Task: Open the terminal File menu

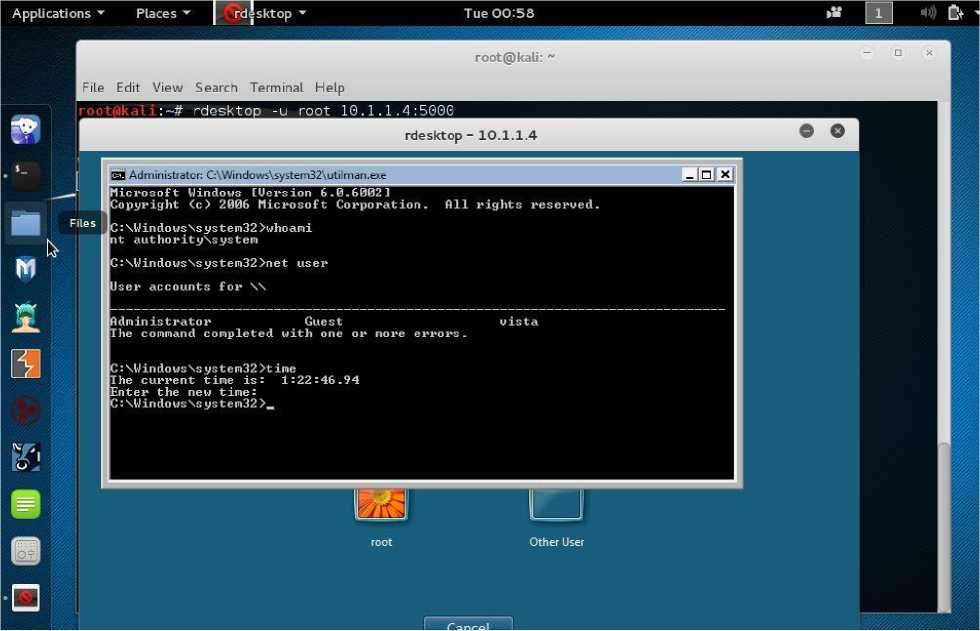Action: coord(93,87)
